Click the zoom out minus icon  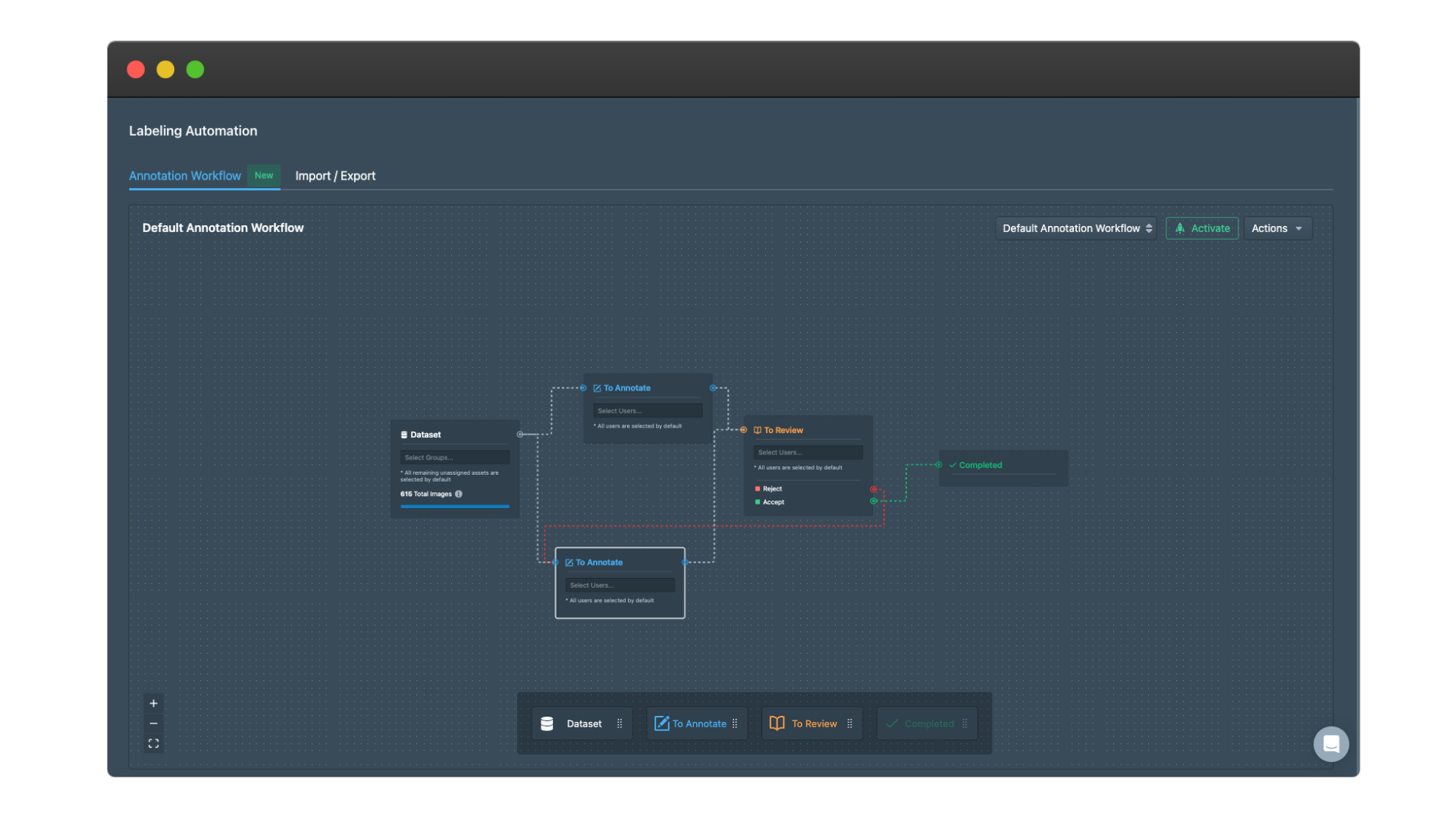[x=153, y=723]
